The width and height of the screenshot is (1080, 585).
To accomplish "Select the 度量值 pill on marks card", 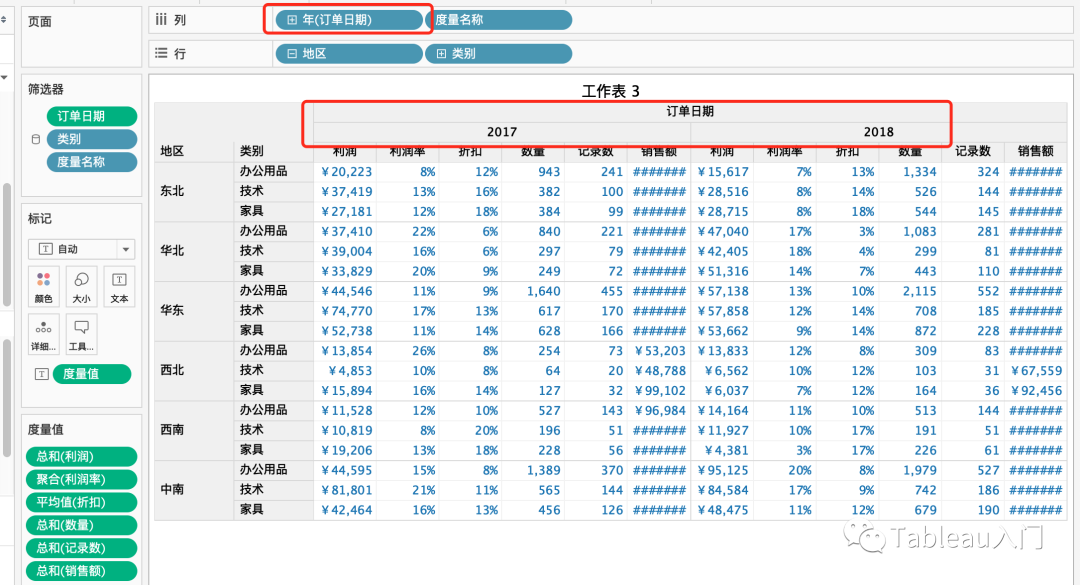I will coord(92,374).
